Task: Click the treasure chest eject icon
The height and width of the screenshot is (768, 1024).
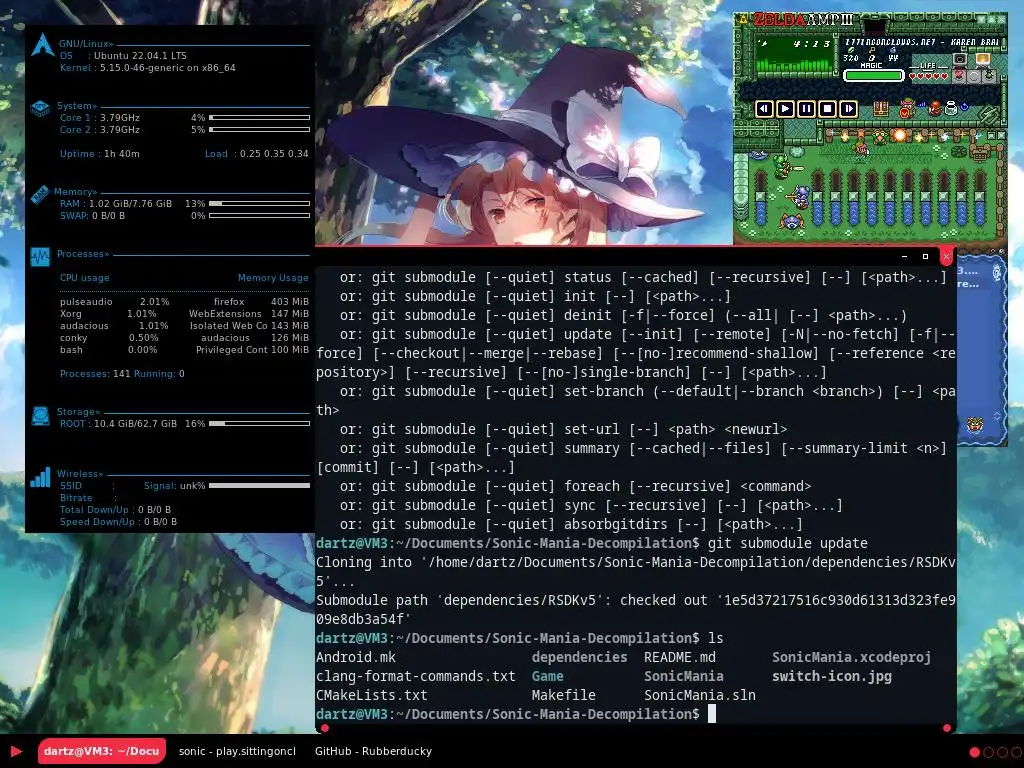Action: [x=881, y=108]
